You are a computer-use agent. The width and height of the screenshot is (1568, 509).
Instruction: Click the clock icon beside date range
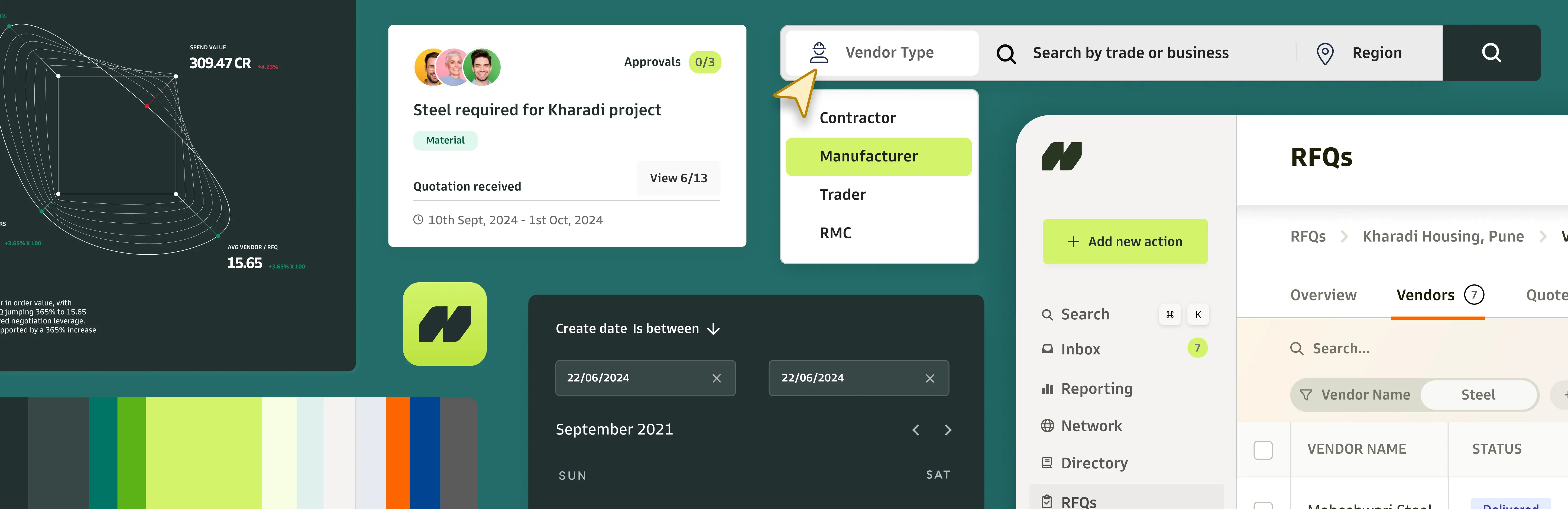pyautogui.click(x=418, y=220)
